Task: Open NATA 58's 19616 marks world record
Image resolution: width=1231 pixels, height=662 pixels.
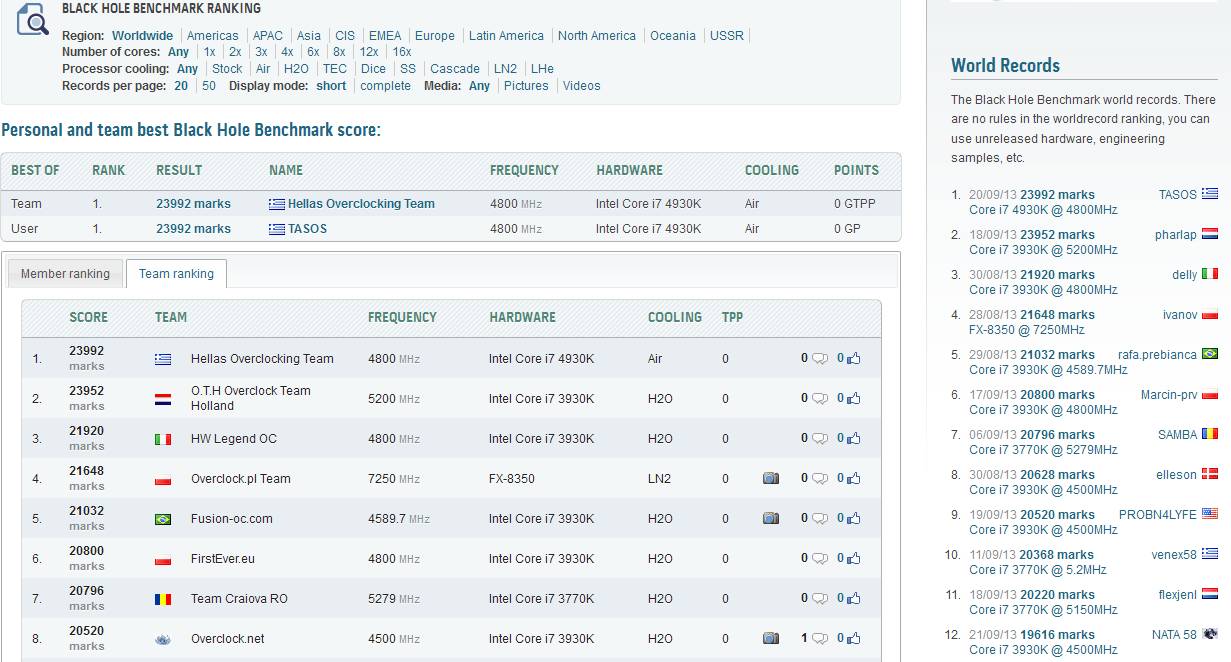Action: pos(1057,635)
